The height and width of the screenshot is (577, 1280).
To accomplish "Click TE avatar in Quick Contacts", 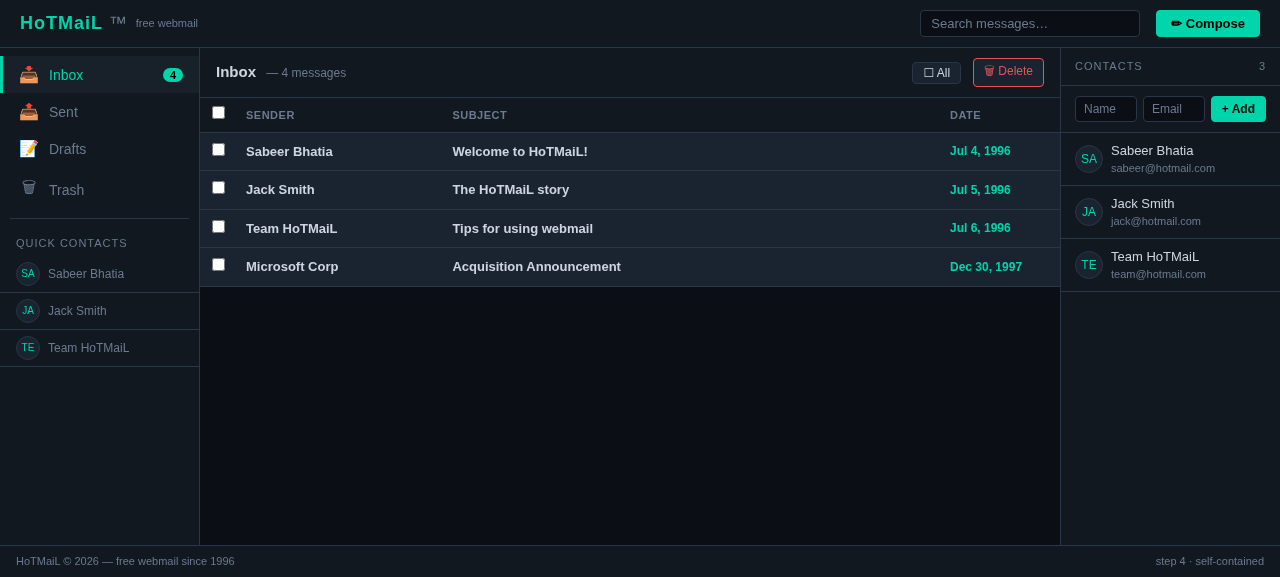I will click(28, 348).
